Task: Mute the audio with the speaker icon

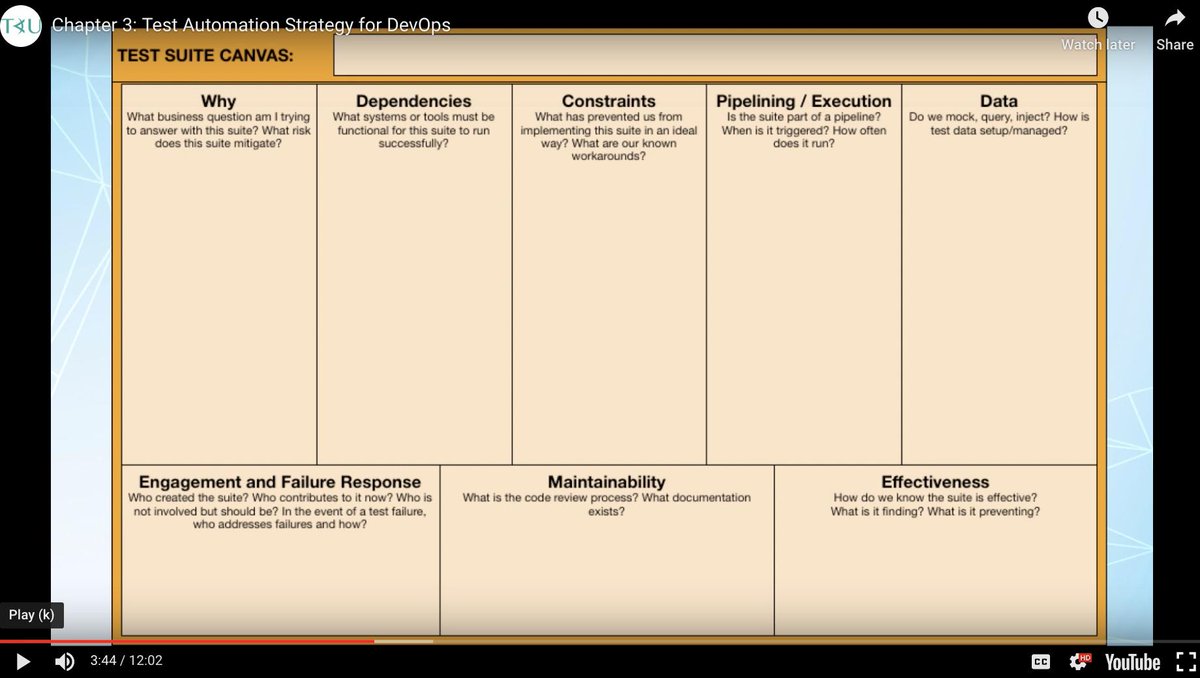Action: [x=64, y=661]
